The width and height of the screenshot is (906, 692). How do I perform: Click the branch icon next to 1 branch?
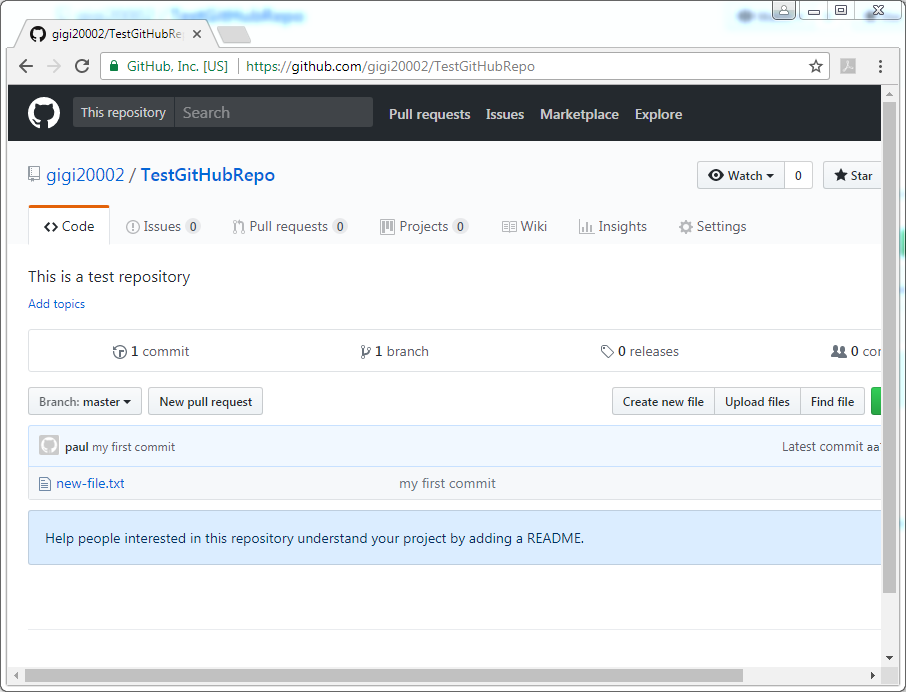pos(365,352)
